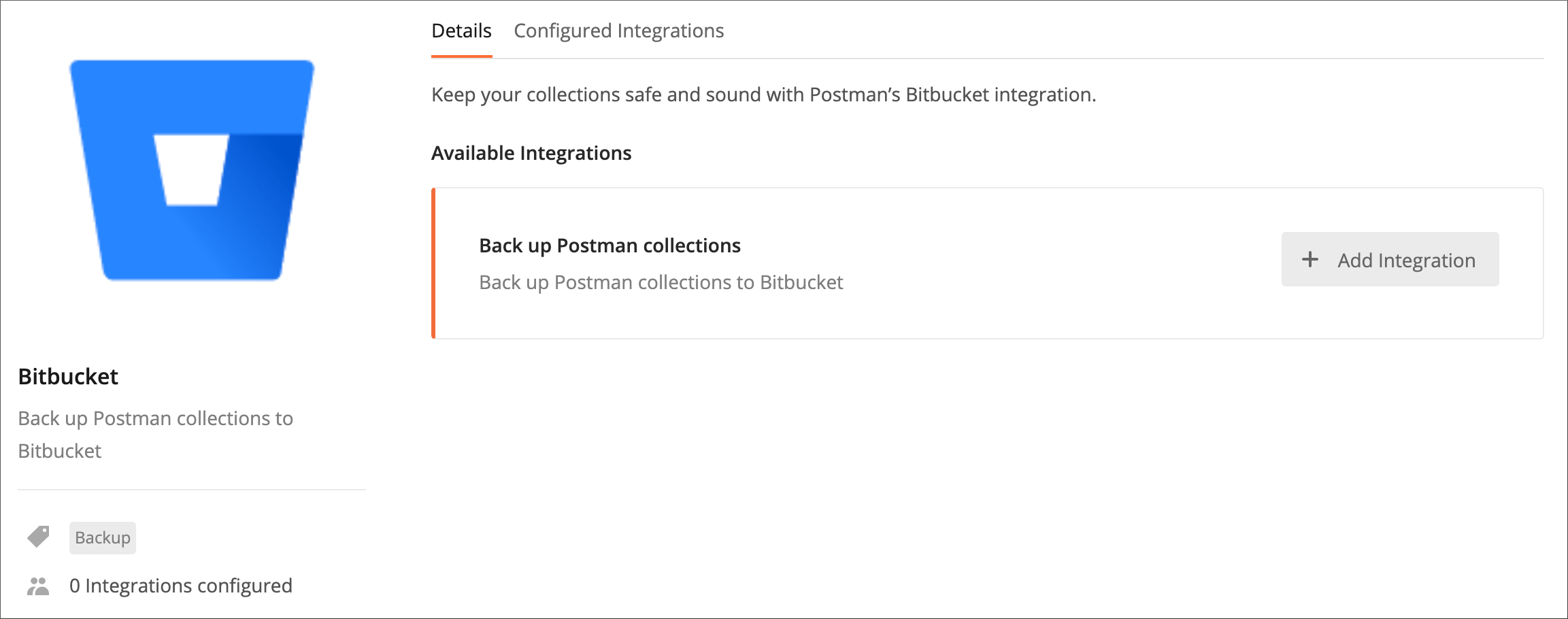Click the gray subtitle inside the integration card
This screenshot has height=619, width=1568.
[661, 282]
